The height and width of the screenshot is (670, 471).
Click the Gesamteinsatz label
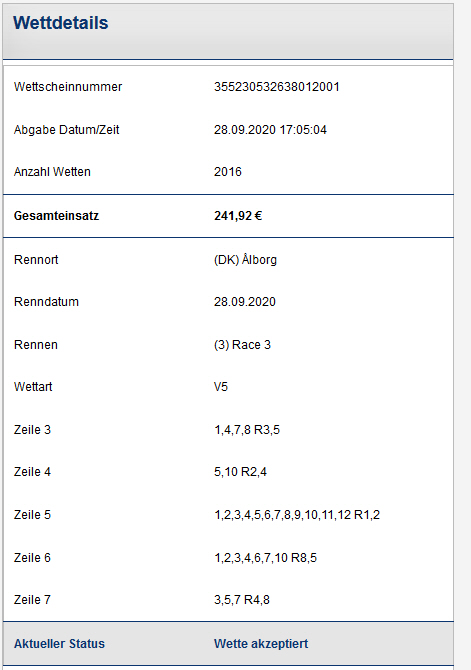tap(56, 216)
